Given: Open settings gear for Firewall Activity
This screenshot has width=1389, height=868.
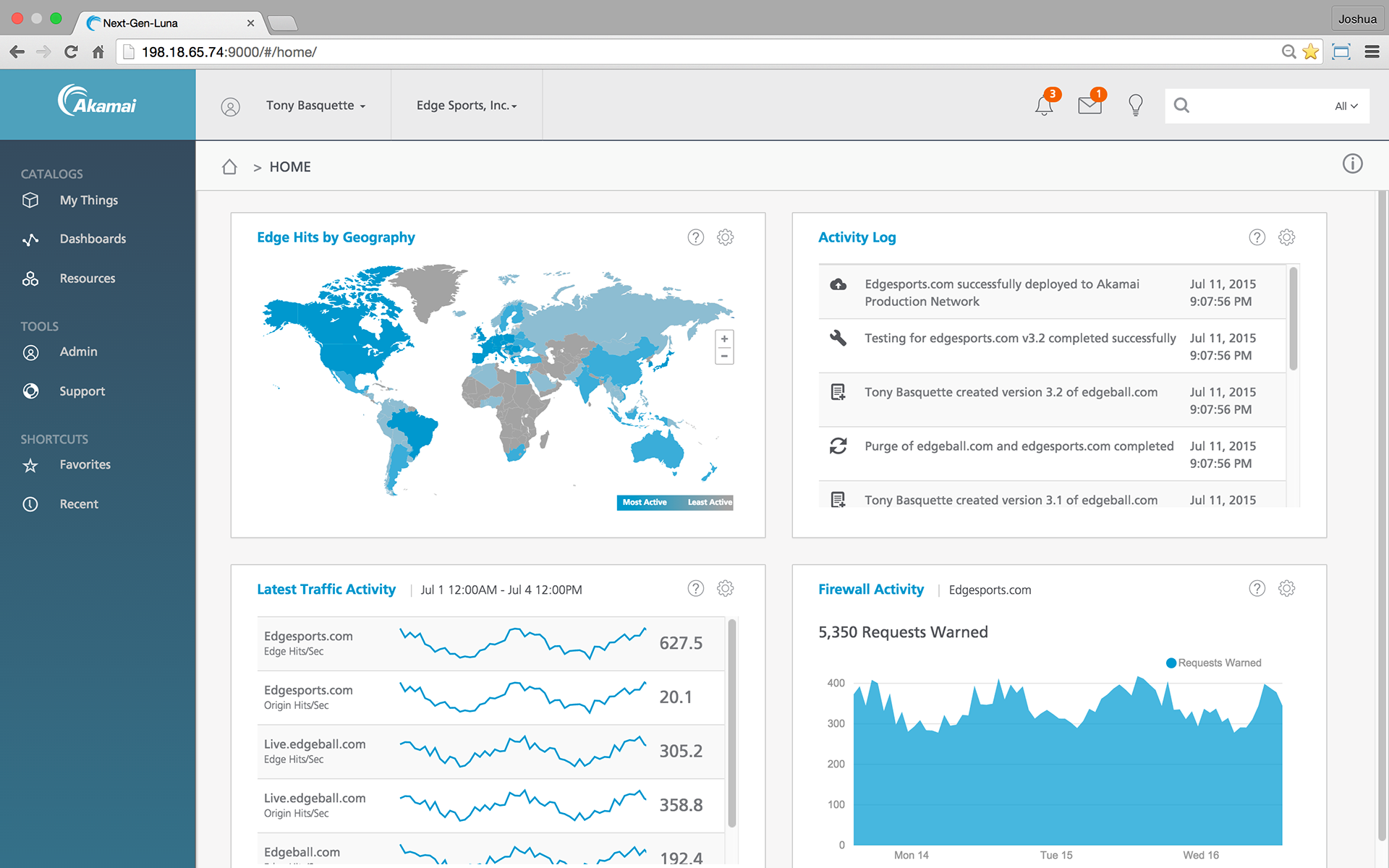Looking at the screenshot, I should [1286, 588].
